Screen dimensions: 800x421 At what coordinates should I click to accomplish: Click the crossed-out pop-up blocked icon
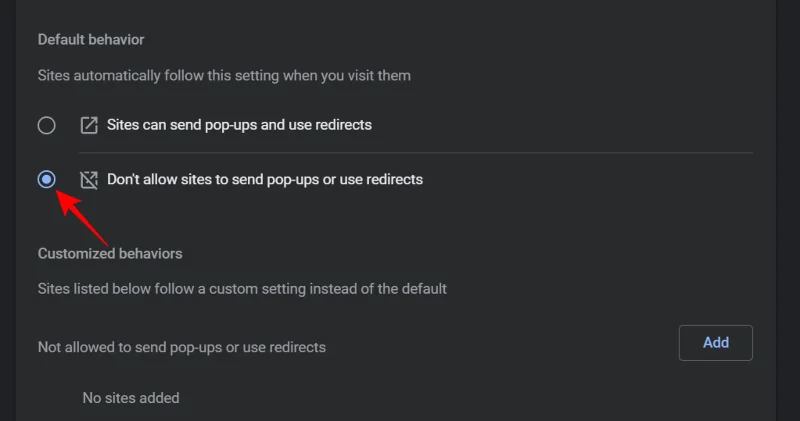click(x=89, y=180)
